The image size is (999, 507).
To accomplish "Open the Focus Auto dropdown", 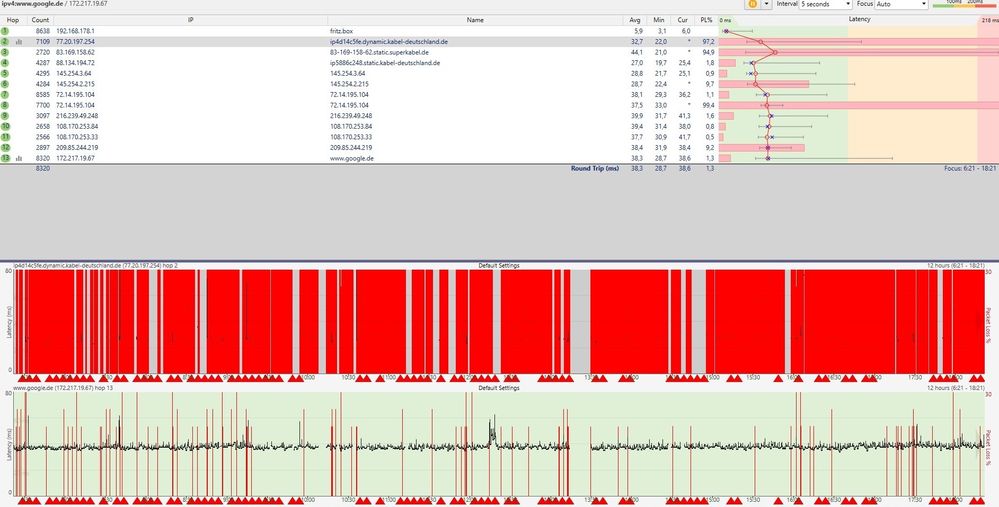I will [902, 4].
